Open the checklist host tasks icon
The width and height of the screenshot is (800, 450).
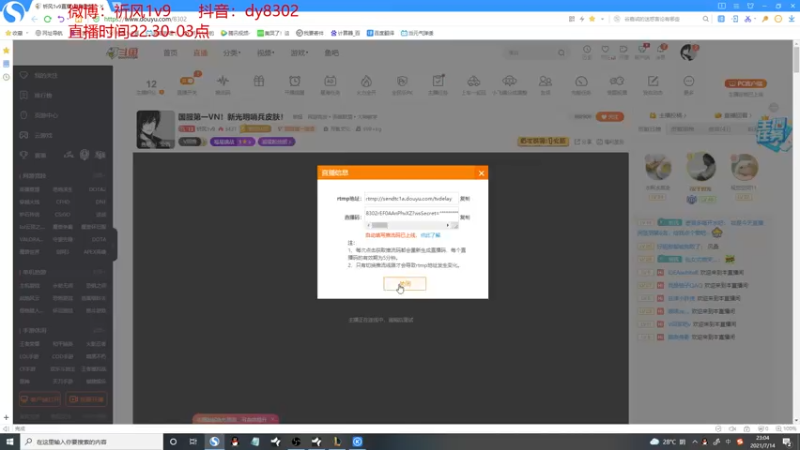pyautogui.click(x=438, y=81)
